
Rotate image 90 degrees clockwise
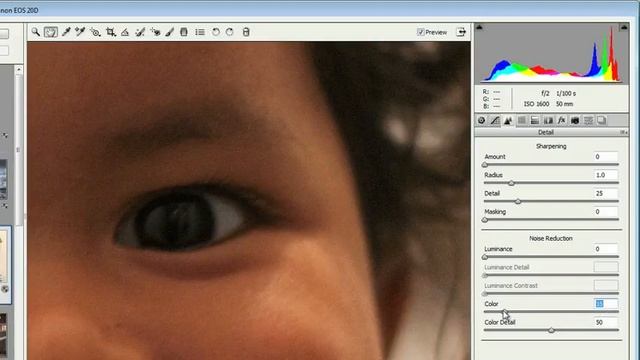tap(229, 32)
